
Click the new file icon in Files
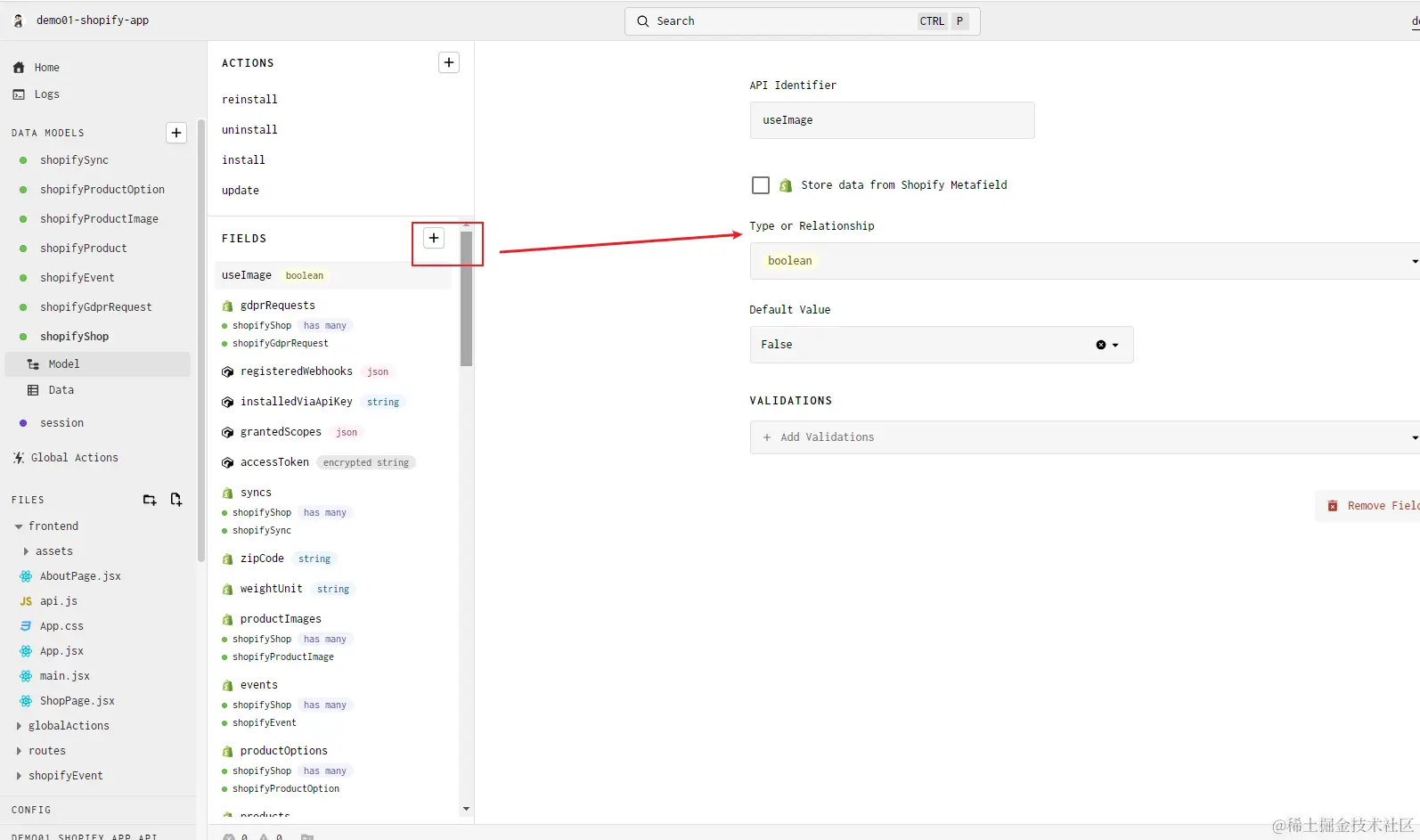(176, 500)
